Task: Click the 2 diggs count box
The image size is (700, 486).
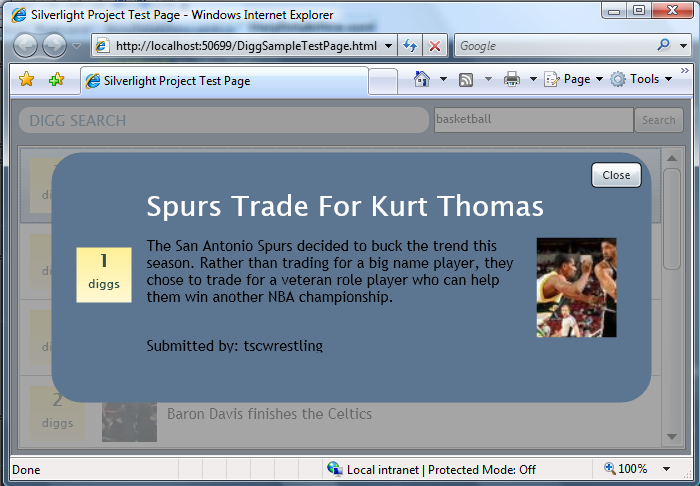Action: point(58,413)
